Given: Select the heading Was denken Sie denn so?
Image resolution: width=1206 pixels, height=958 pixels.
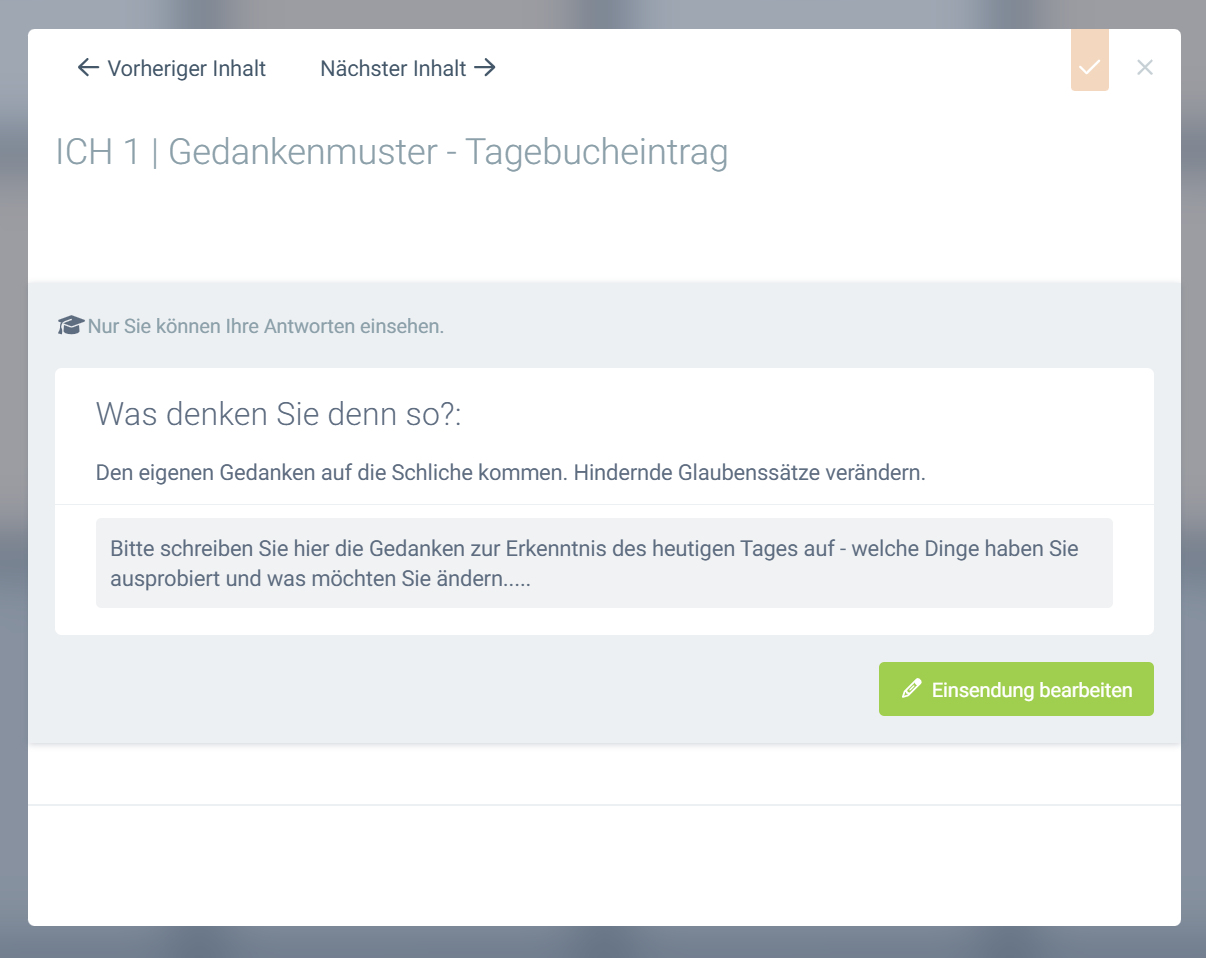Looking at the screenshot, I should 278,414.
